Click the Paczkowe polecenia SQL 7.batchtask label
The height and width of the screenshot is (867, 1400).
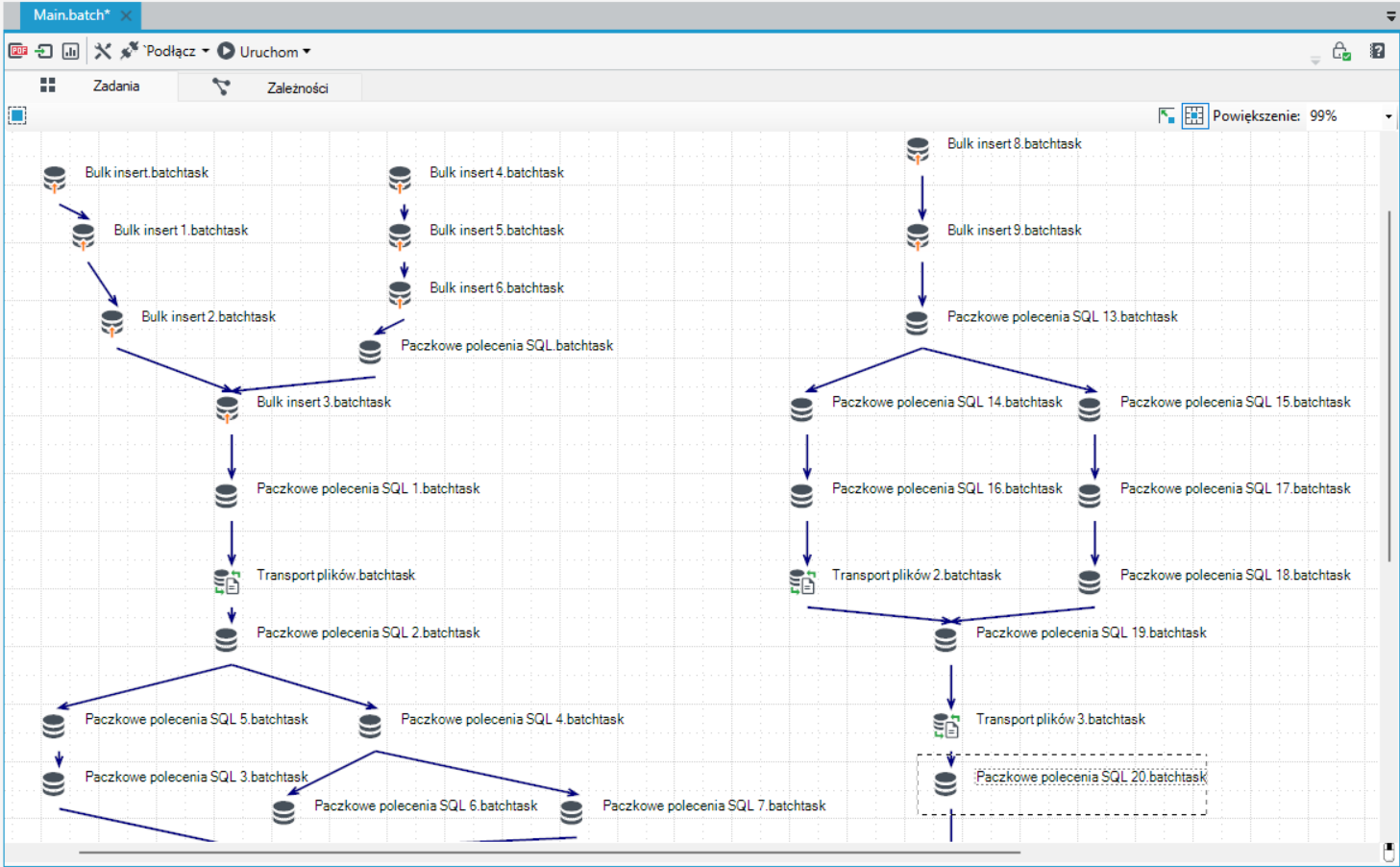(714, 805)
